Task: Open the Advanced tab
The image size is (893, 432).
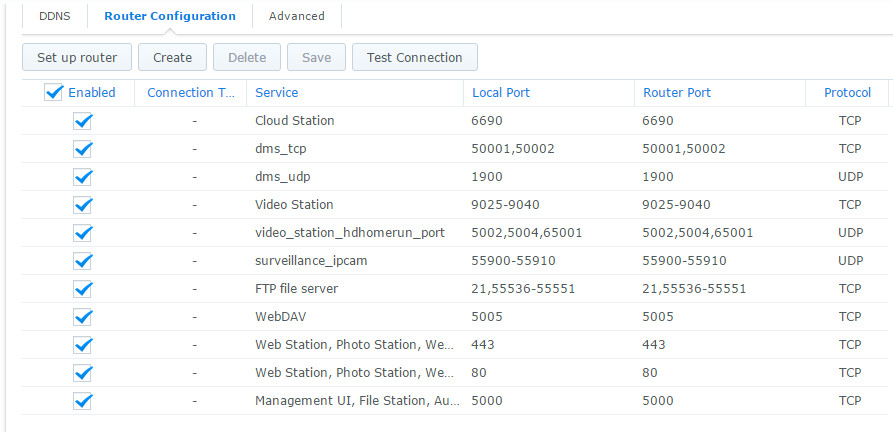Action: [x=296, y=16]
